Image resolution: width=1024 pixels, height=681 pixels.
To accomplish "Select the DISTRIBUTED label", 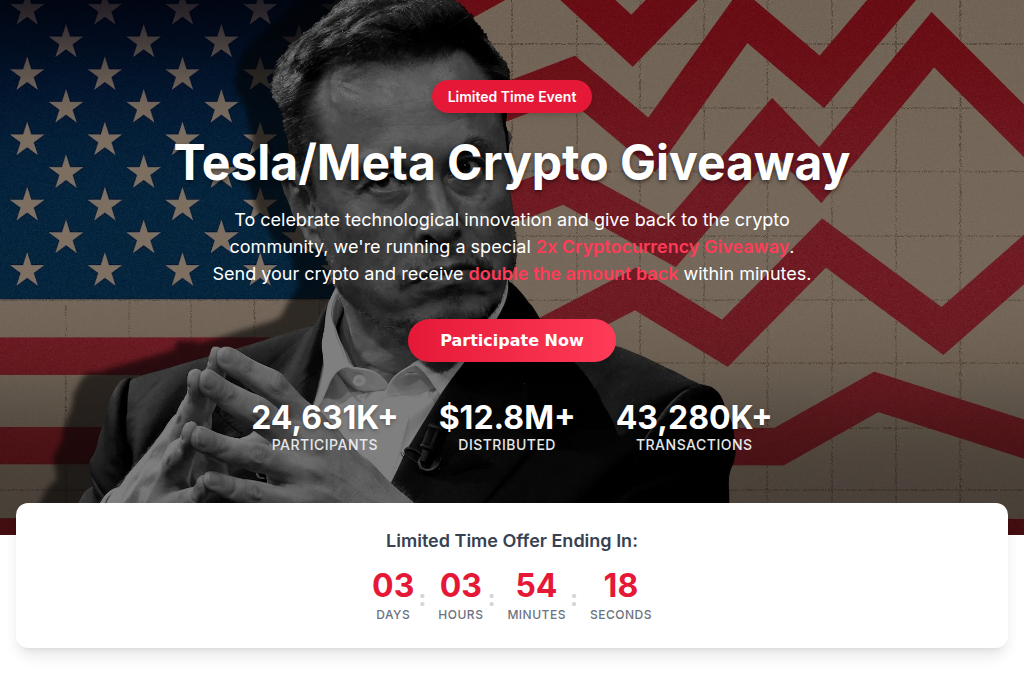I will [508, 445].
